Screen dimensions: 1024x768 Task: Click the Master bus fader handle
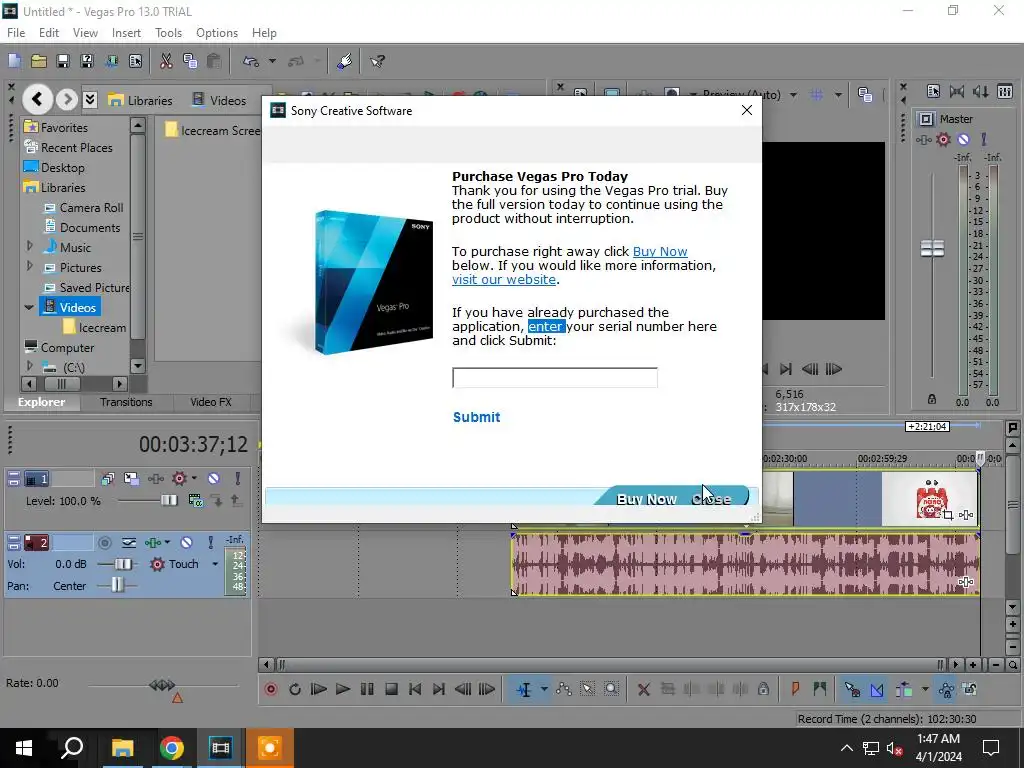click(932, 248)
